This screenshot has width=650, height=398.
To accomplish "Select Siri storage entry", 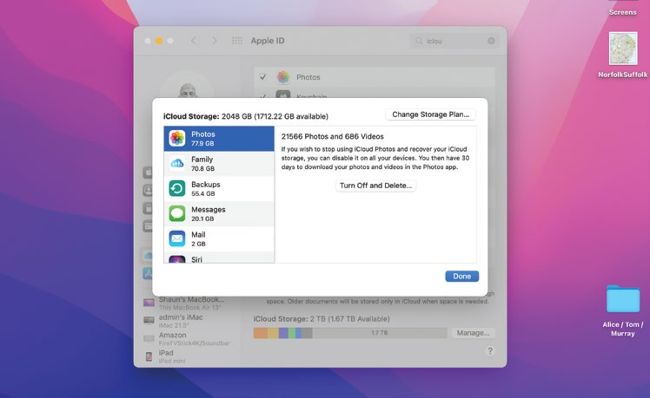I will point(219,258).
